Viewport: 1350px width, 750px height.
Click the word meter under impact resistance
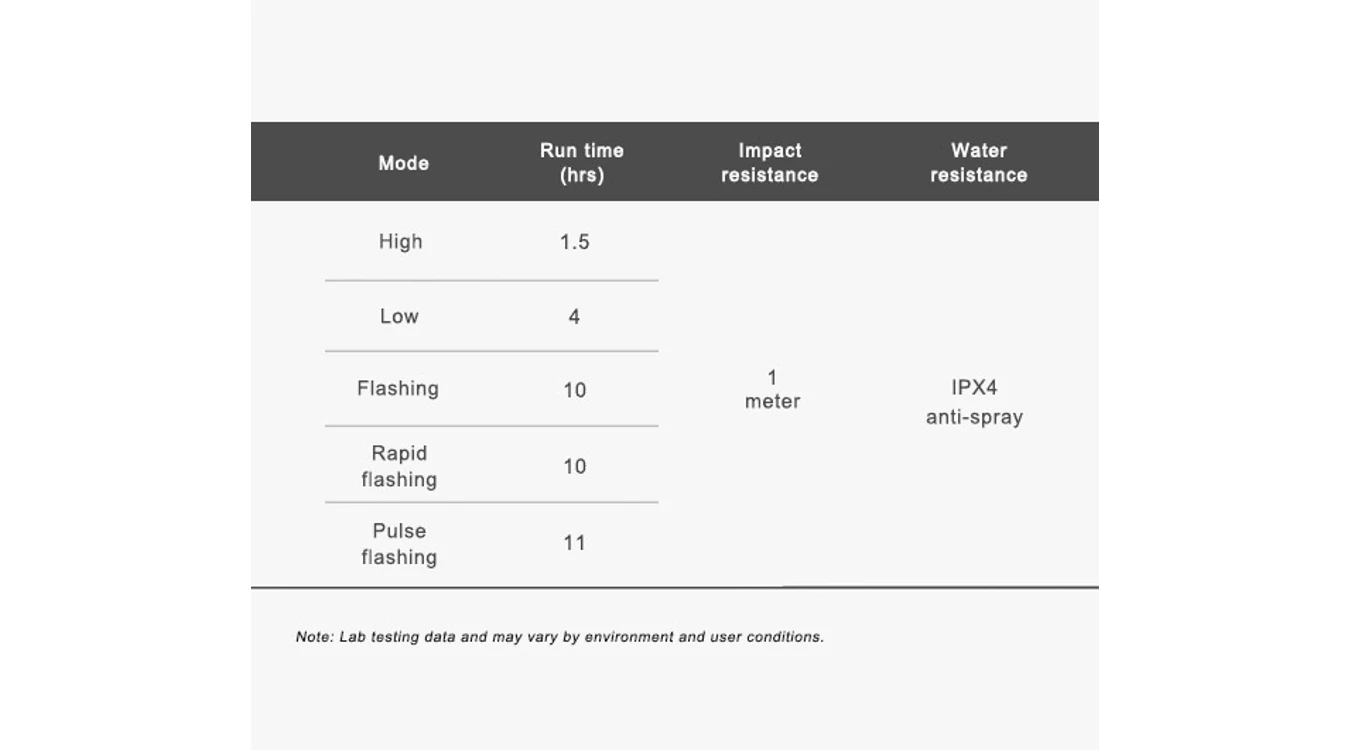pyautogui.click(x=772, y=401)
